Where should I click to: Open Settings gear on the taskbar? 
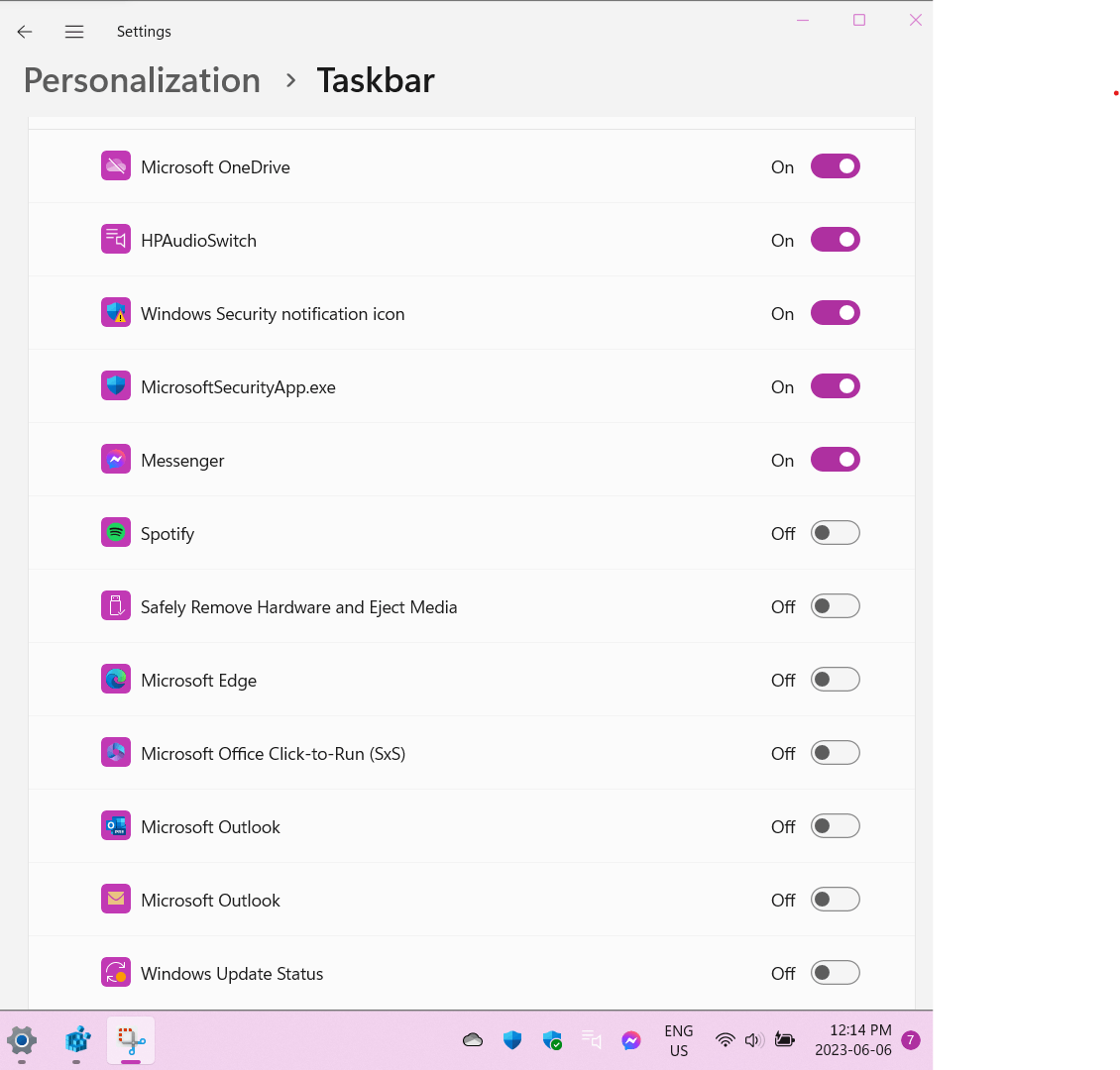(22, 1040)
